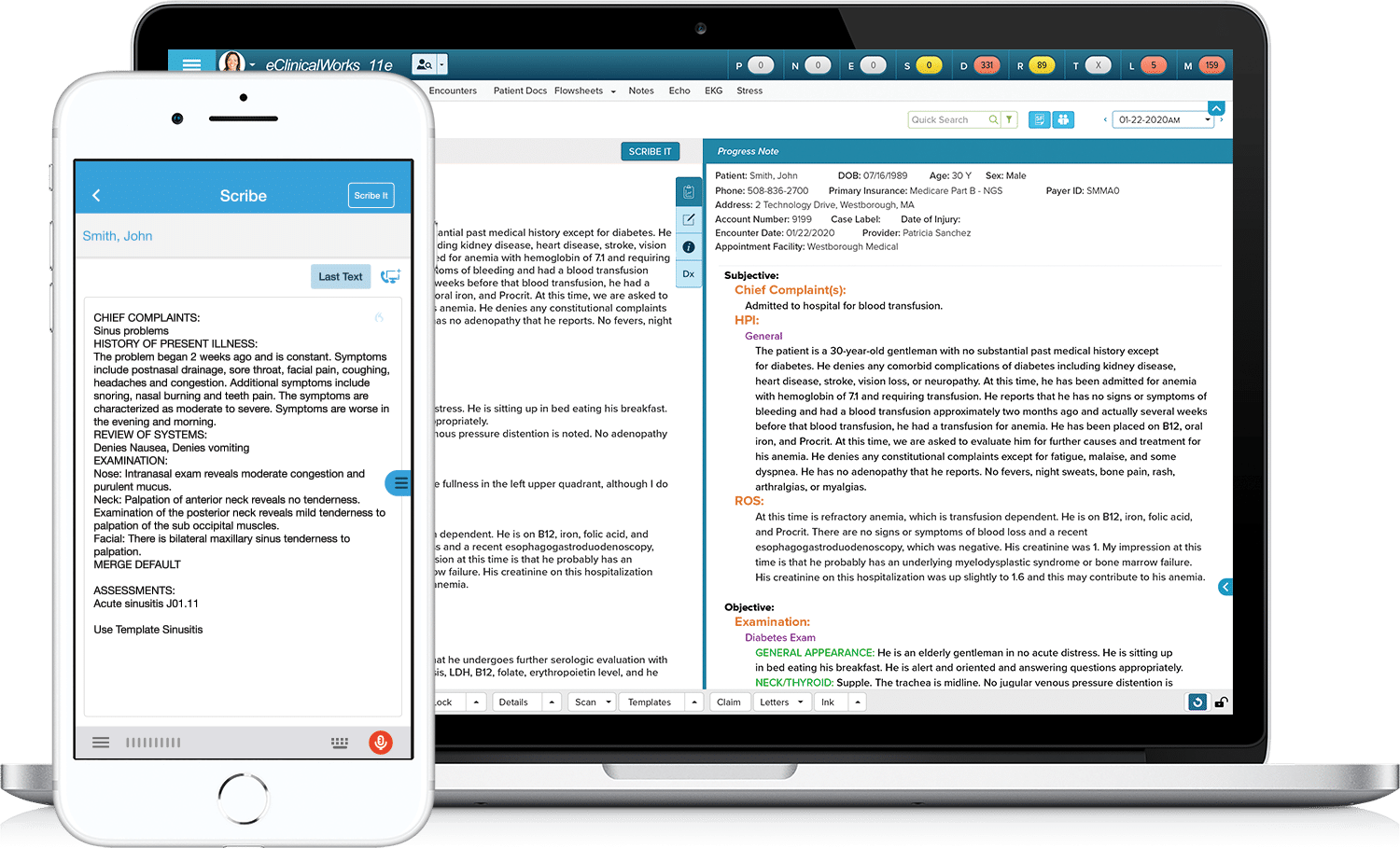Click the Claim button
This screenshot has width=1400, height=848.
[729, 702]
